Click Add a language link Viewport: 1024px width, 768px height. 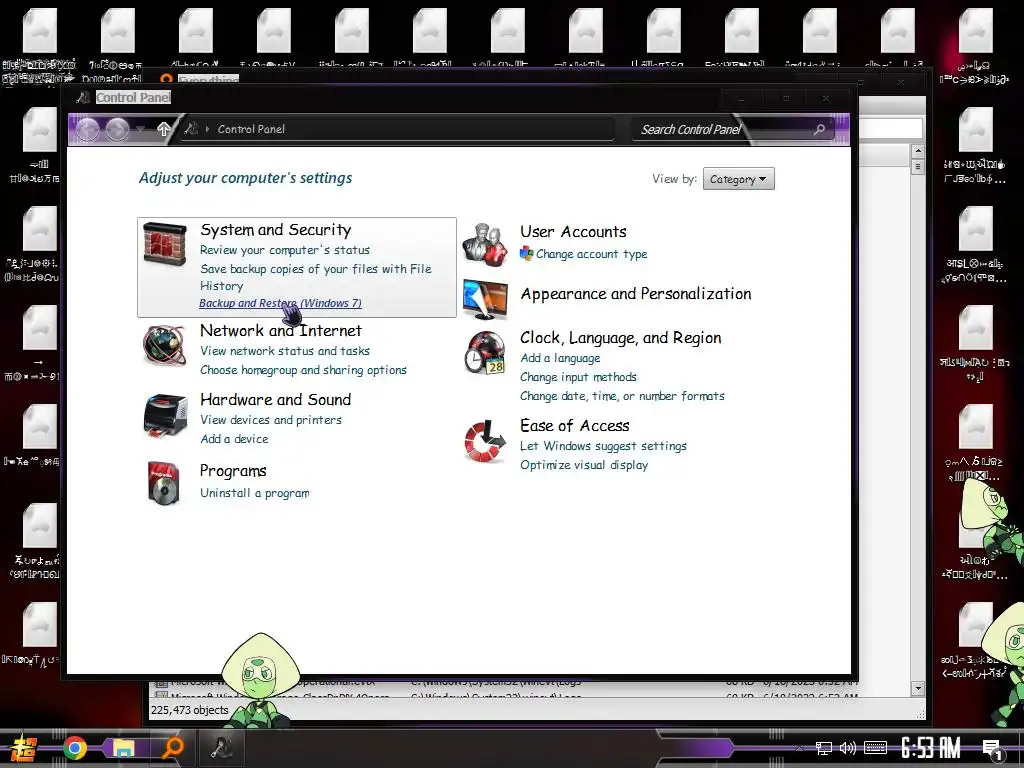point(560,358)
